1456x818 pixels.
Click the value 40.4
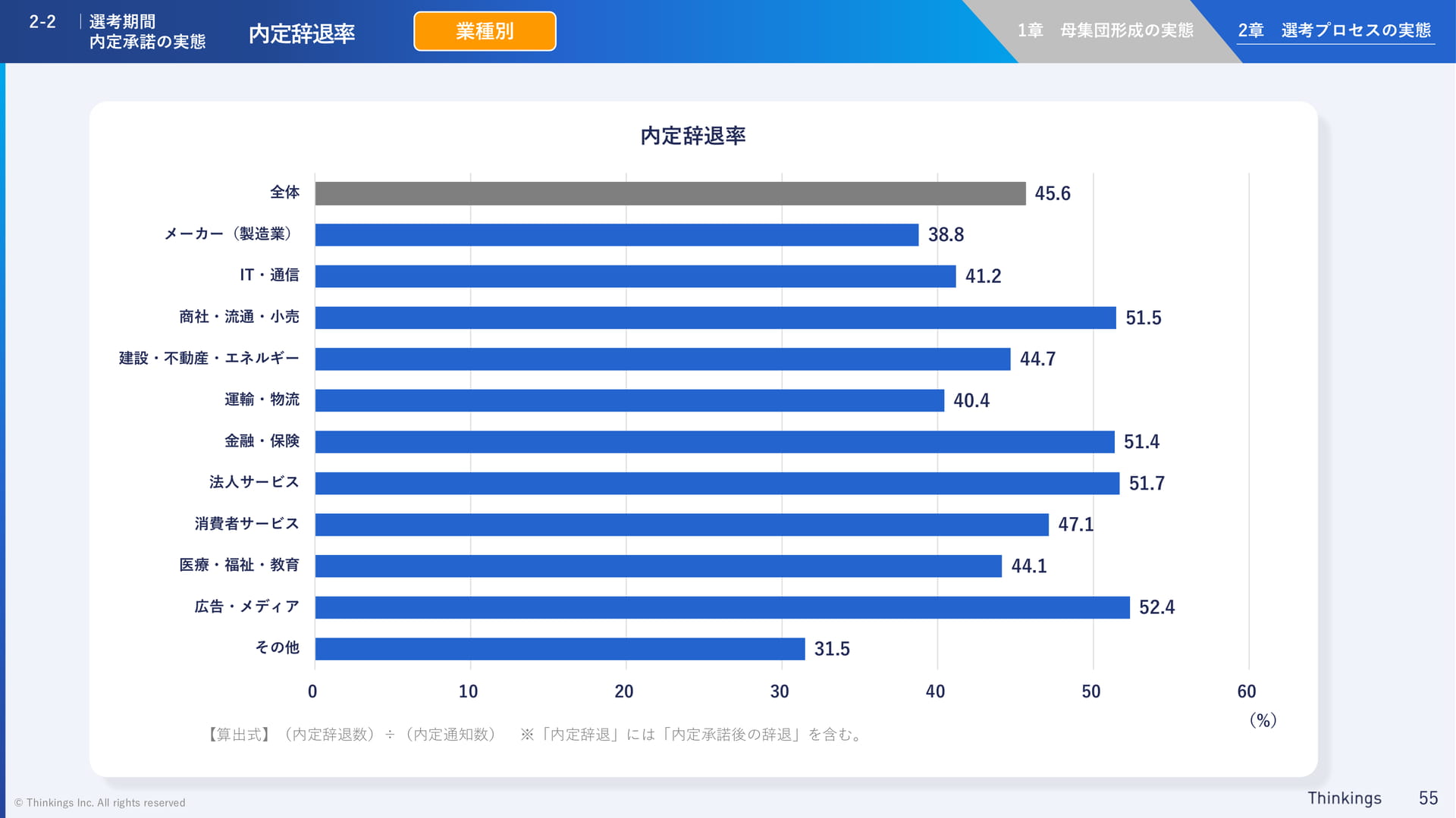[x=971, y=400]
